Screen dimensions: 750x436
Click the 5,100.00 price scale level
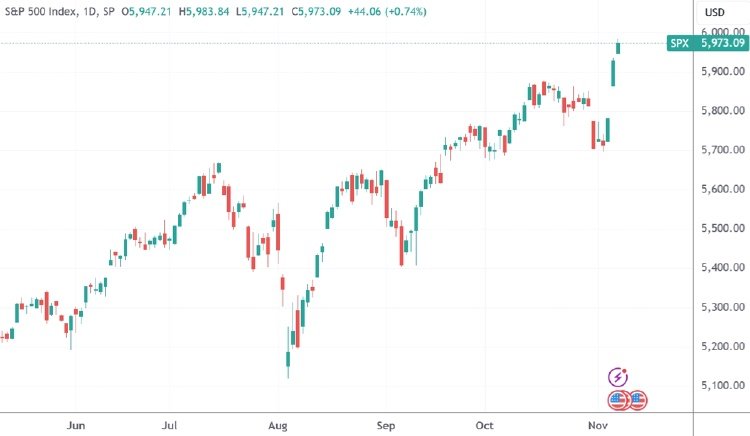723,385
